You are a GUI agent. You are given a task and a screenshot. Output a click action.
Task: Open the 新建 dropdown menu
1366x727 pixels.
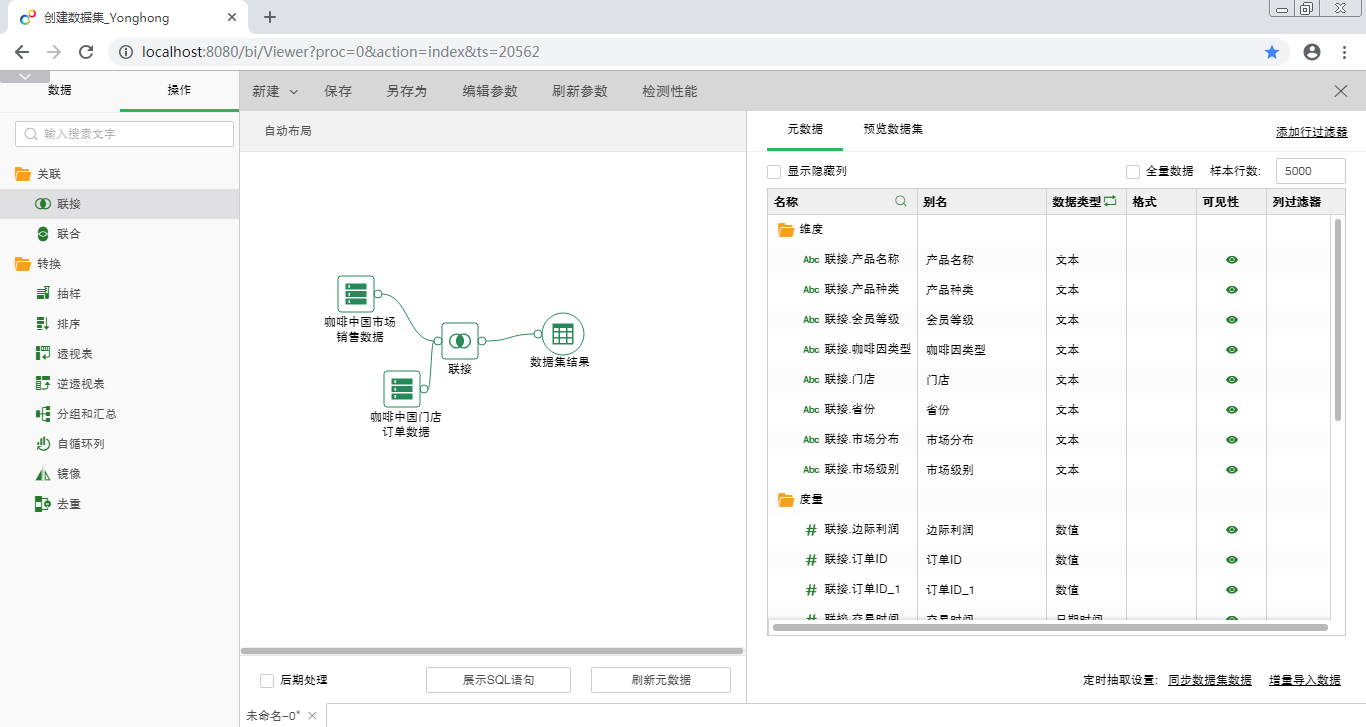tap(273, 90)
